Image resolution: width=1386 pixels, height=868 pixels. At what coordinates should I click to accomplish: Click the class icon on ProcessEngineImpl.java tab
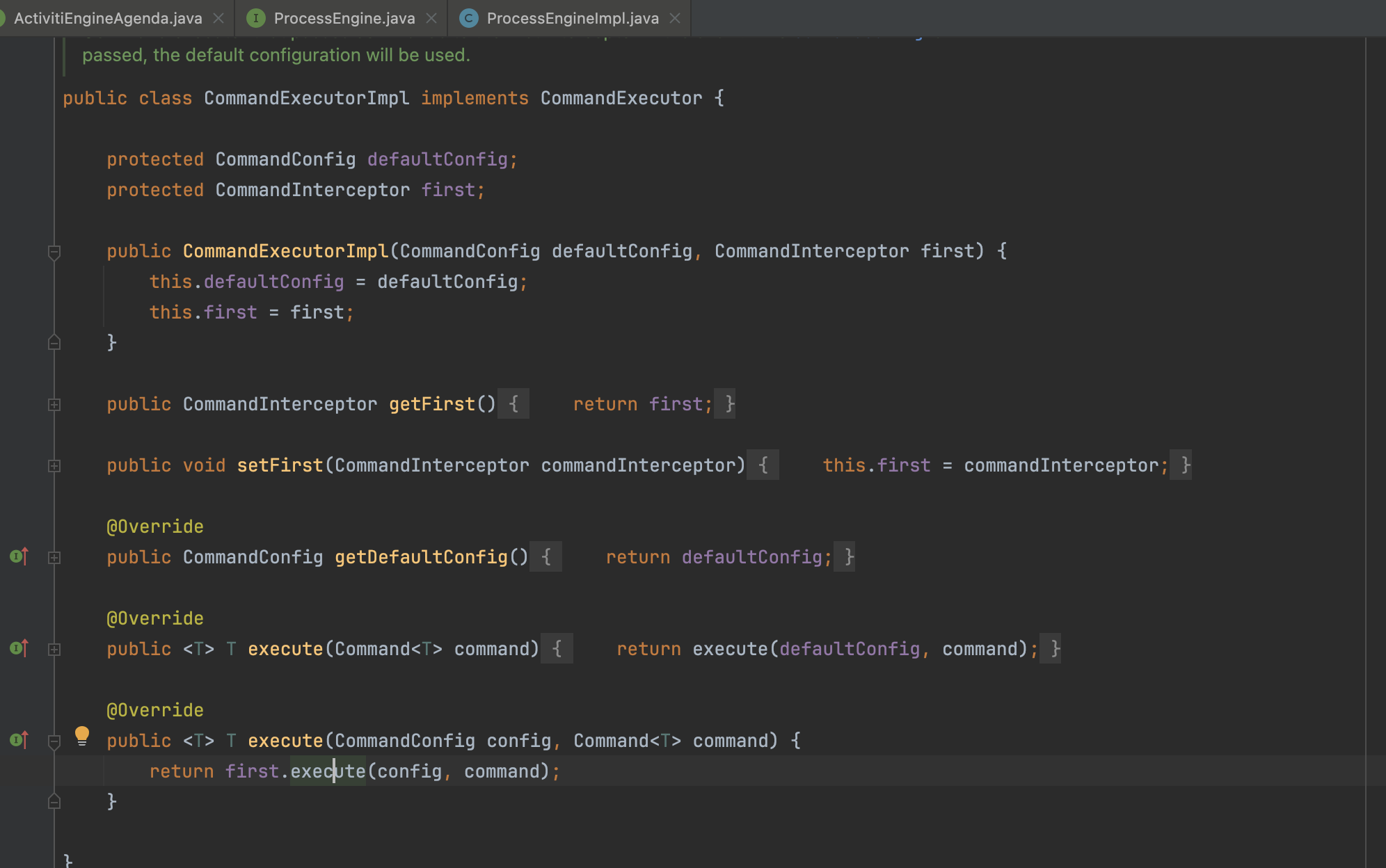click(469, 18)
